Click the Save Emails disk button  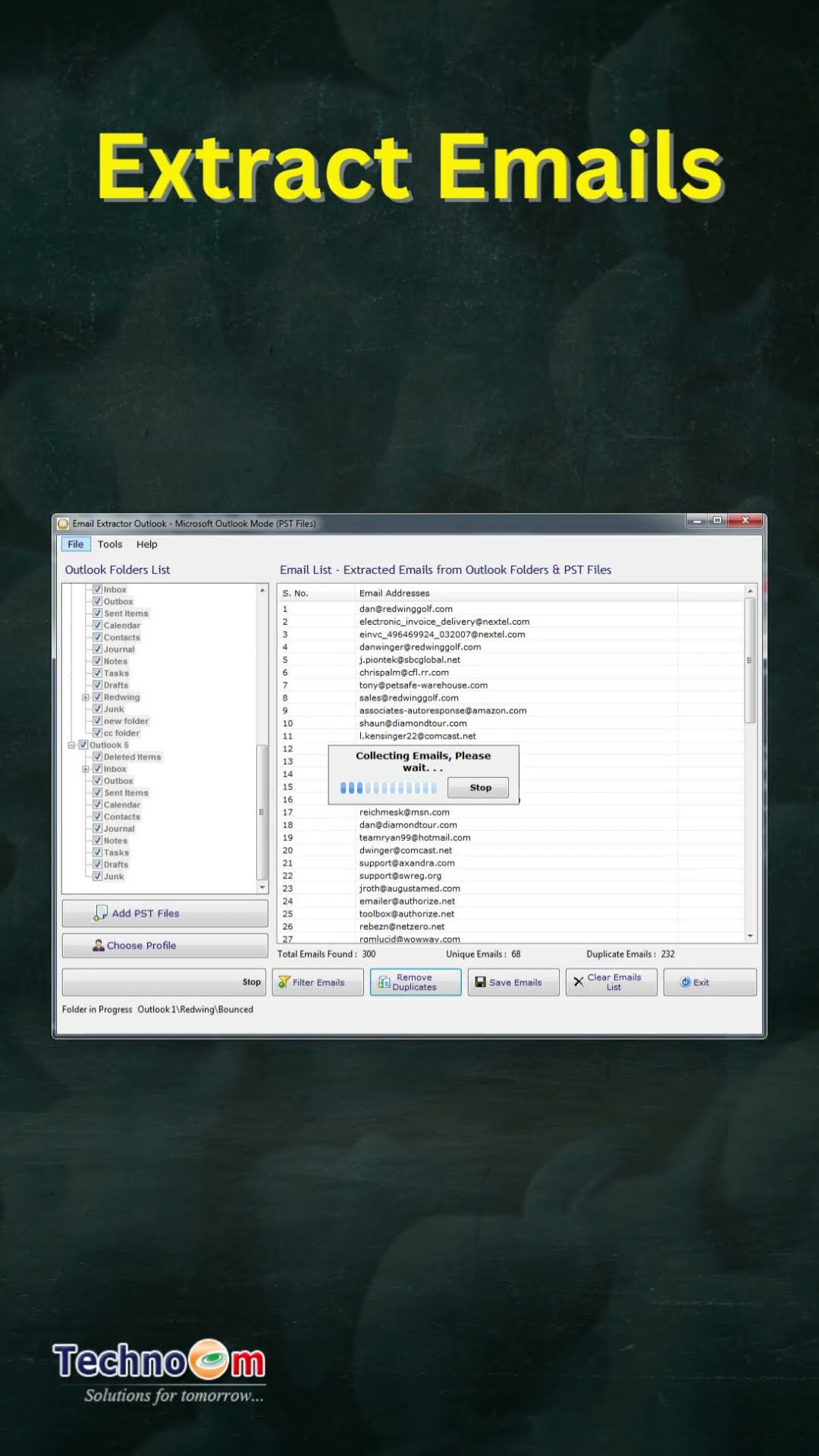coord(513,982)
